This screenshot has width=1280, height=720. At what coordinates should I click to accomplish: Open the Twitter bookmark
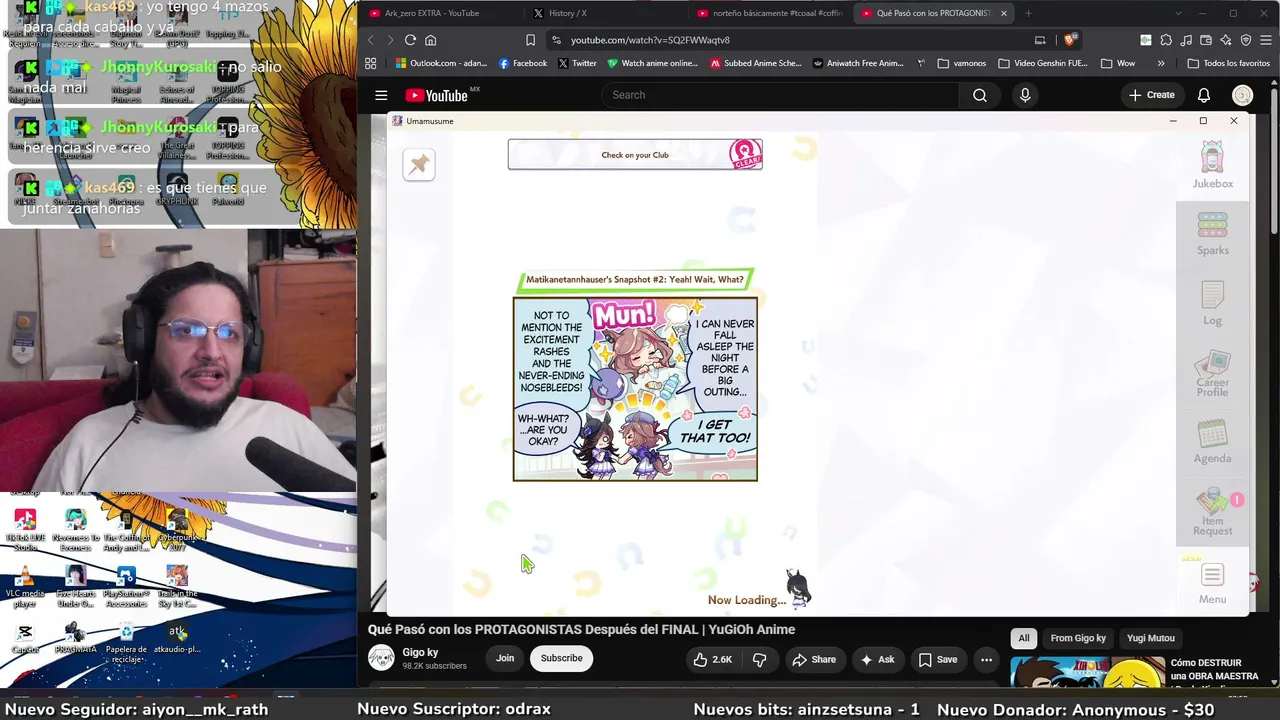[x=577, y=63]
